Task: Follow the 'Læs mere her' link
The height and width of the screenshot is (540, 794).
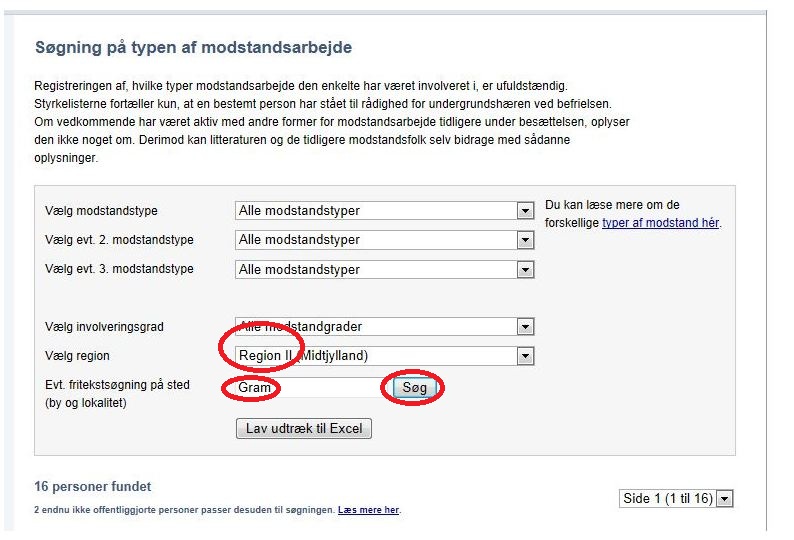Action: [x=368, y=510]
